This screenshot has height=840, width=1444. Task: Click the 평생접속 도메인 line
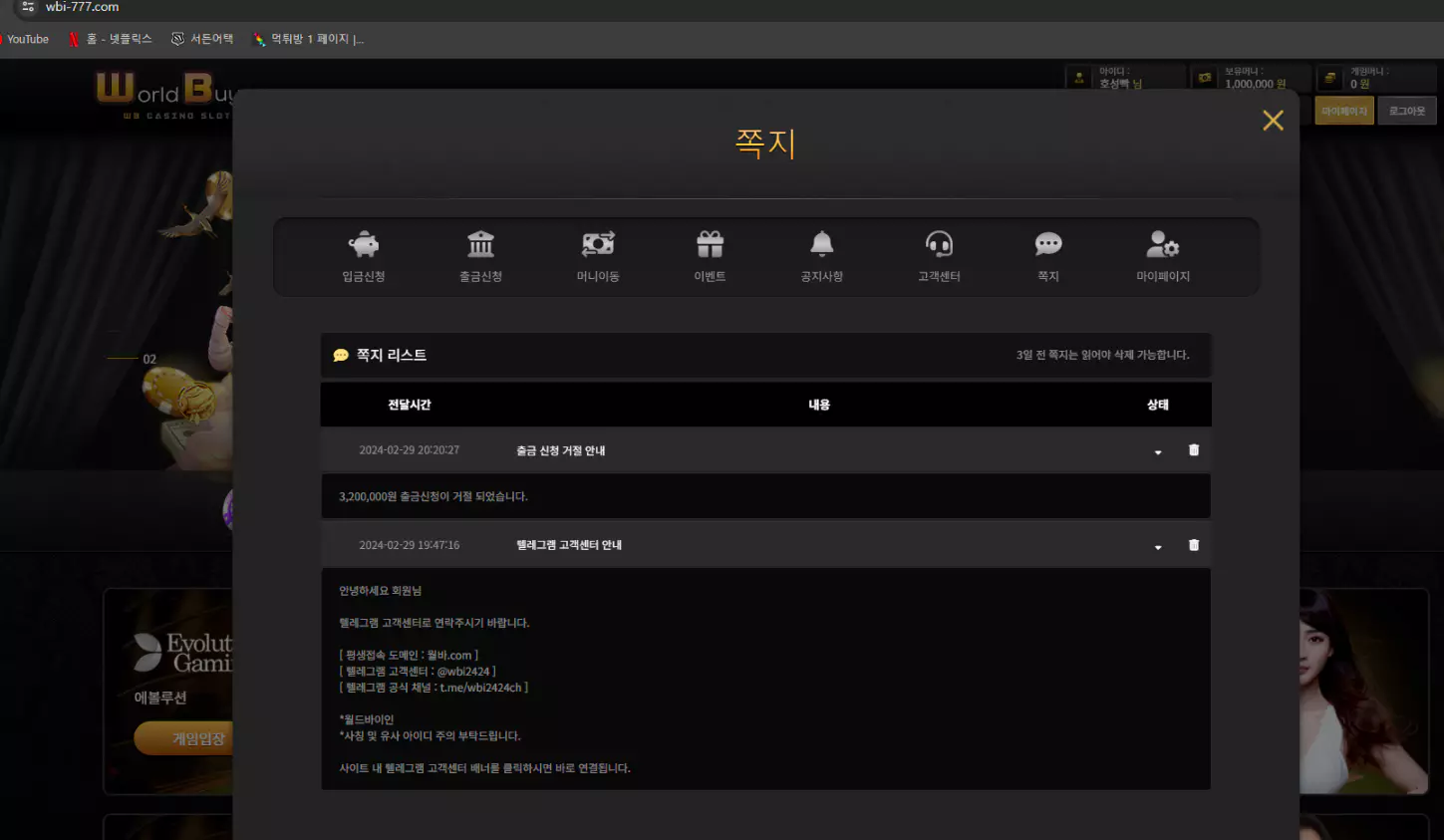coord(409,656)
